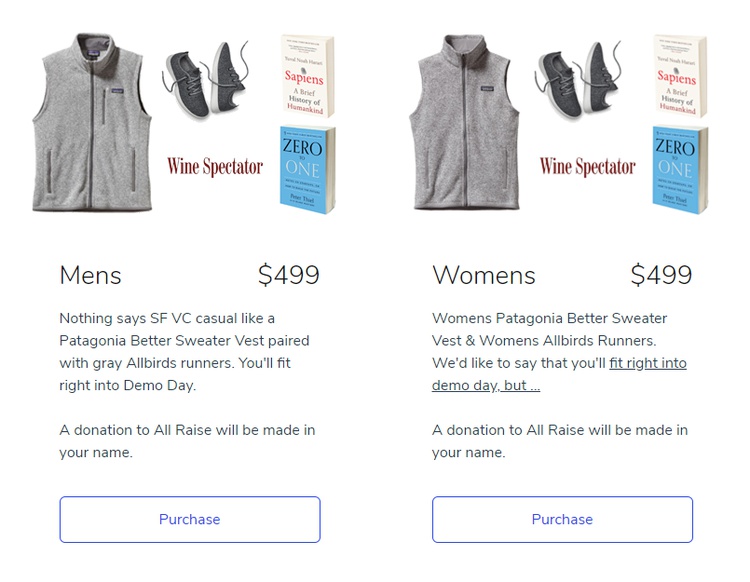Click the Wine Spectator logo in Mens bundle
The image size is (750, 582).
(x=215, y=166)
